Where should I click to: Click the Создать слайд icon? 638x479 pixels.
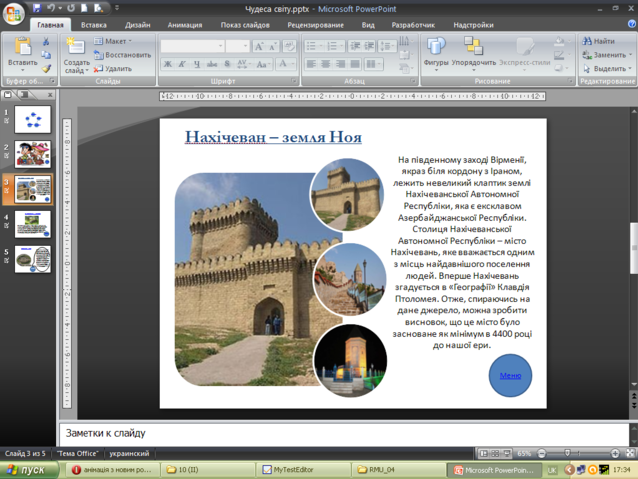pyautogui.click(x=76, y=46)
